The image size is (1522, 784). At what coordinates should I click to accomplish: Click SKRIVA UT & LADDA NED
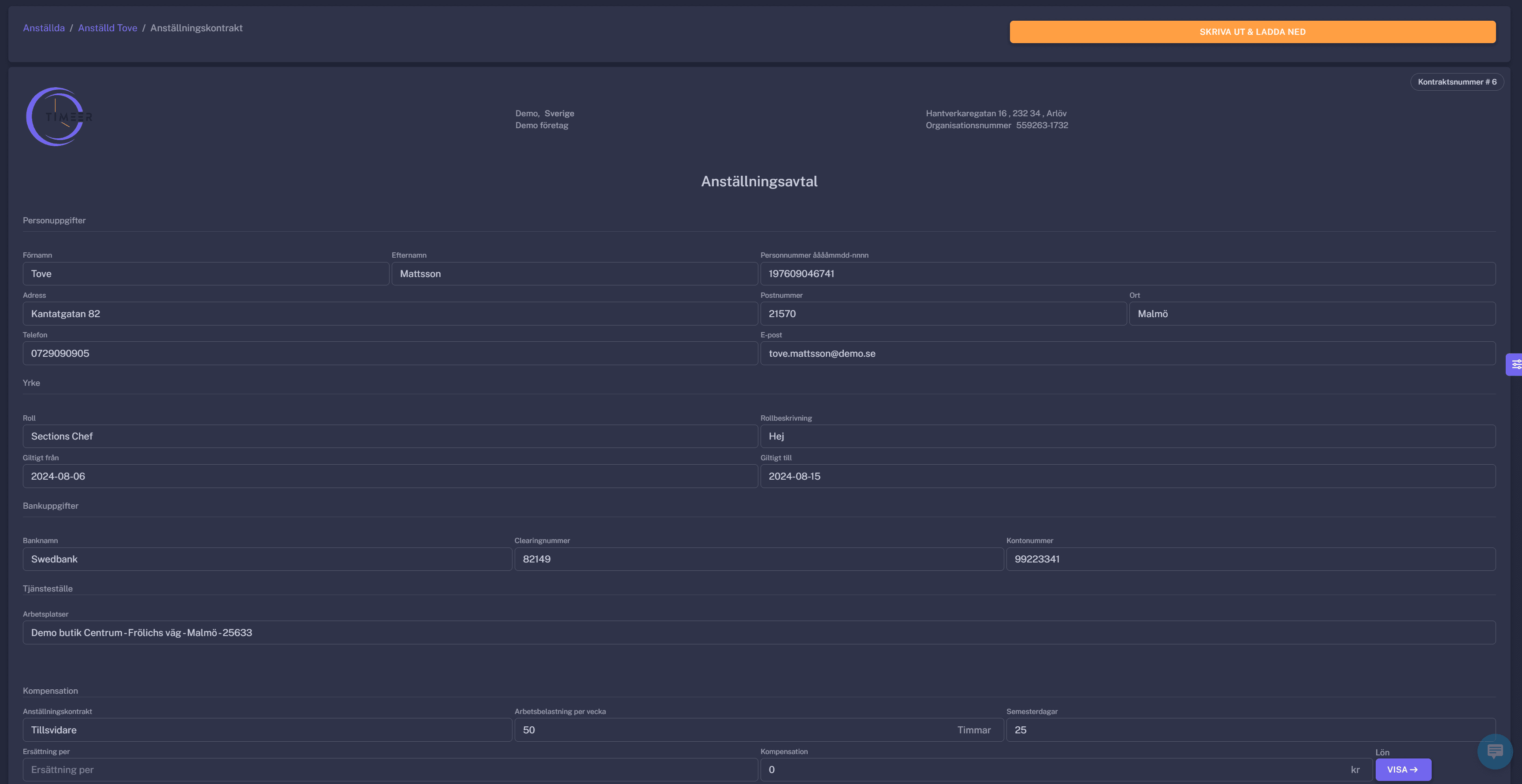click(x=1253, y=32)
